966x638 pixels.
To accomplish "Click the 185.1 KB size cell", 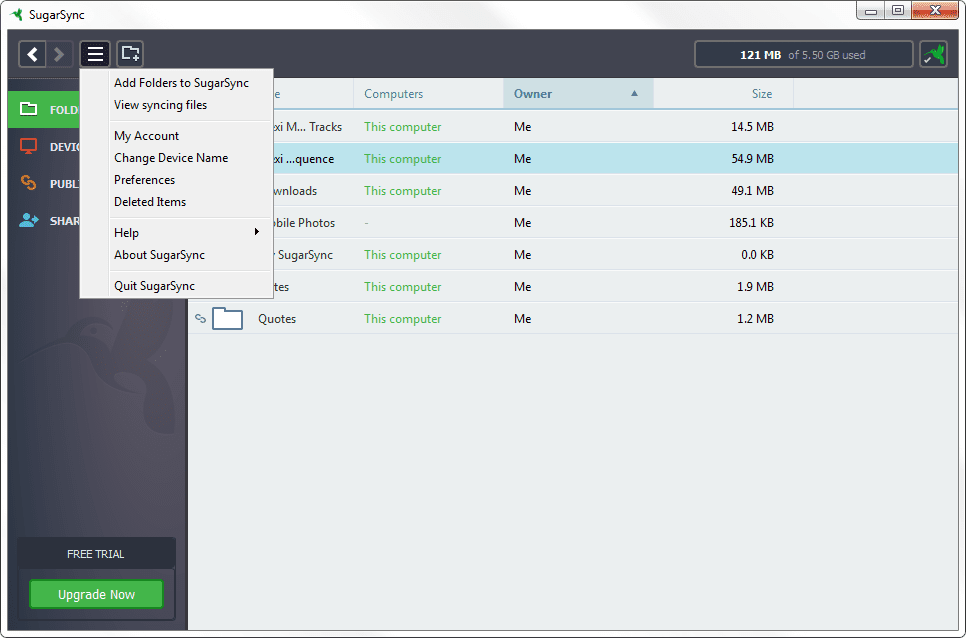I will [x=751, y=223].
